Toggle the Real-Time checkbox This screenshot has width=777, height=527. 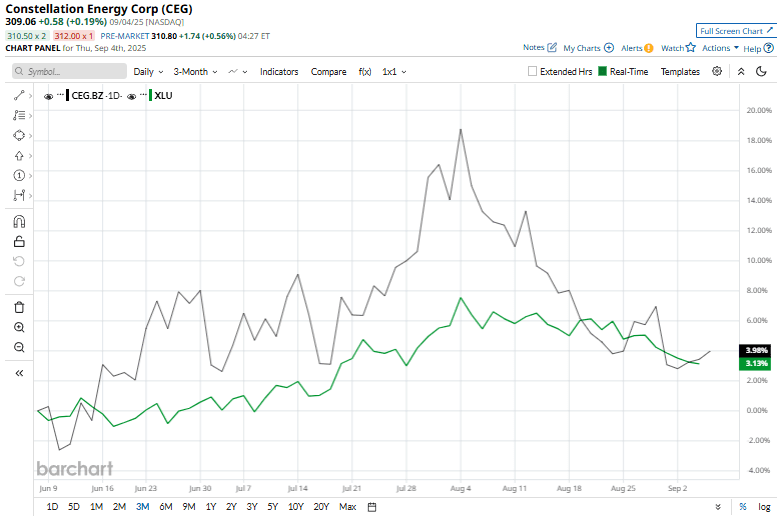602,72
